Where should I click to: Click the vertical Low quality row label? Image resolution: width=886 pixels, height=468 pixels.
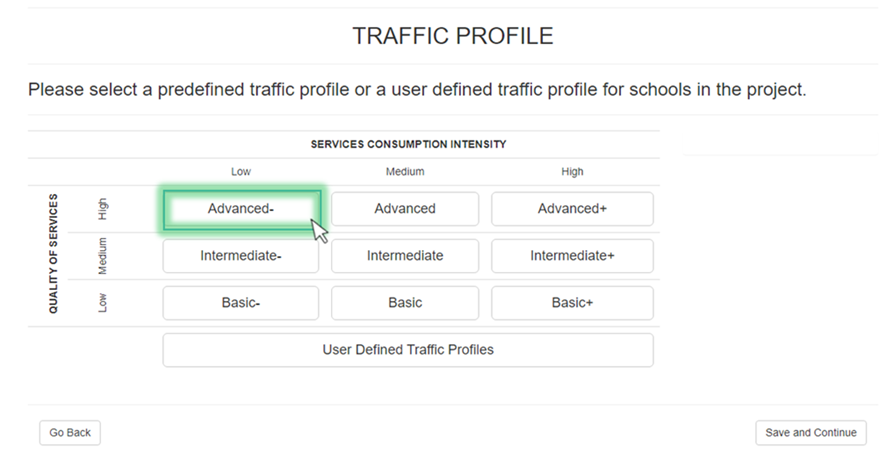click(103, 303)
